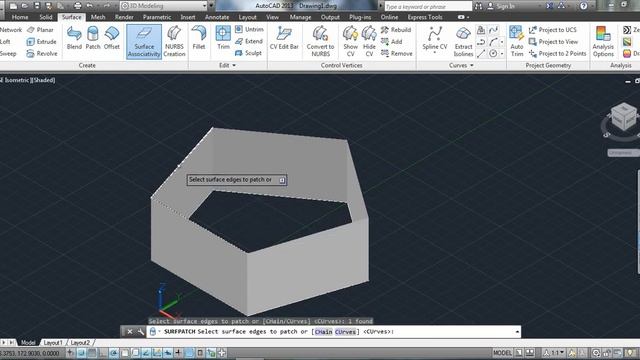Switch to the Layout1 tab
The image size is (640, 360).
click(53, 342)
